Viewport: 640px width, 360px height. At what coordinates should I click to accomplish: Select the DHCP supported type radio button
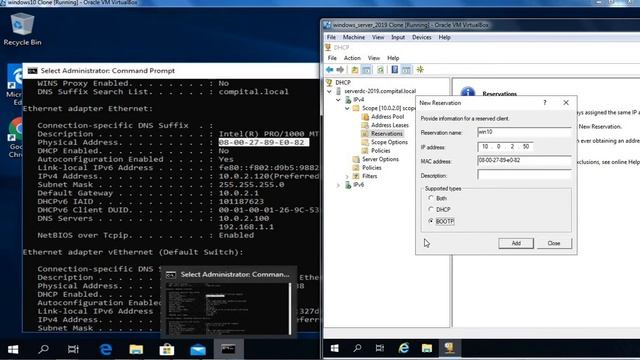click(x=431, y=209)
